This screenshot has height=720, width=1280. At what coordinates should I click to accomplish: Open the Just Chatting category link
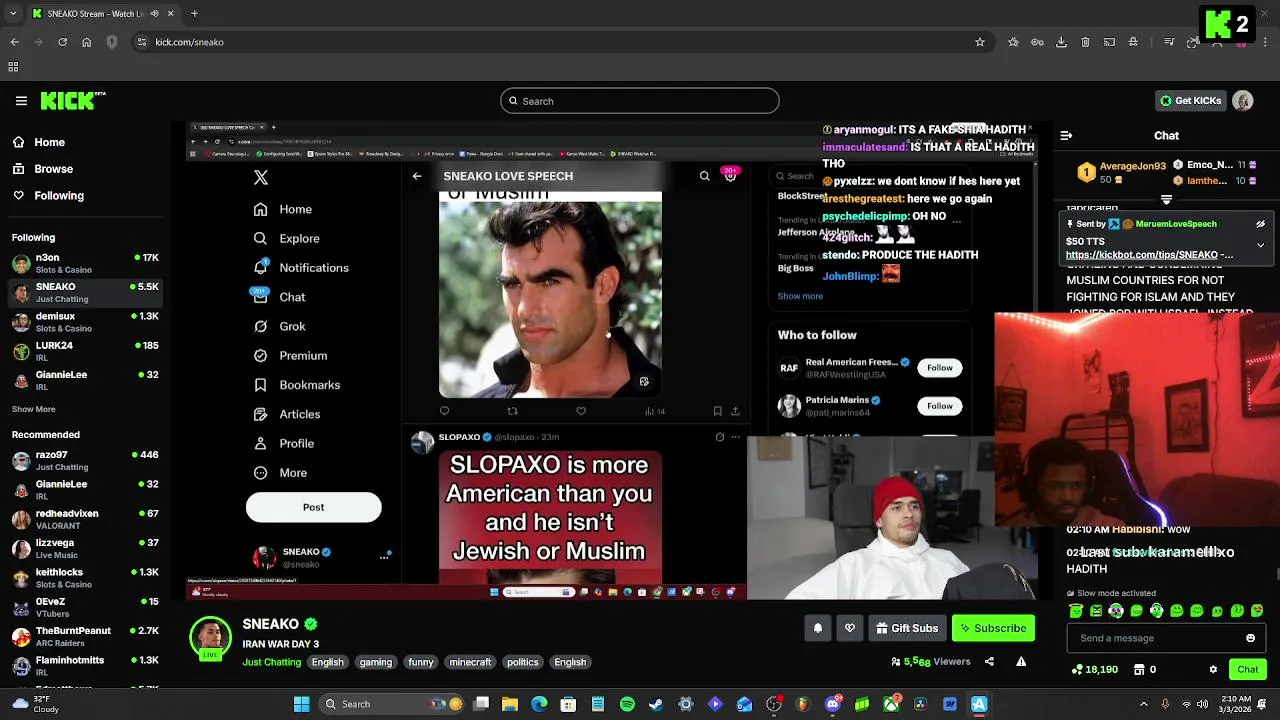[271, 662]
